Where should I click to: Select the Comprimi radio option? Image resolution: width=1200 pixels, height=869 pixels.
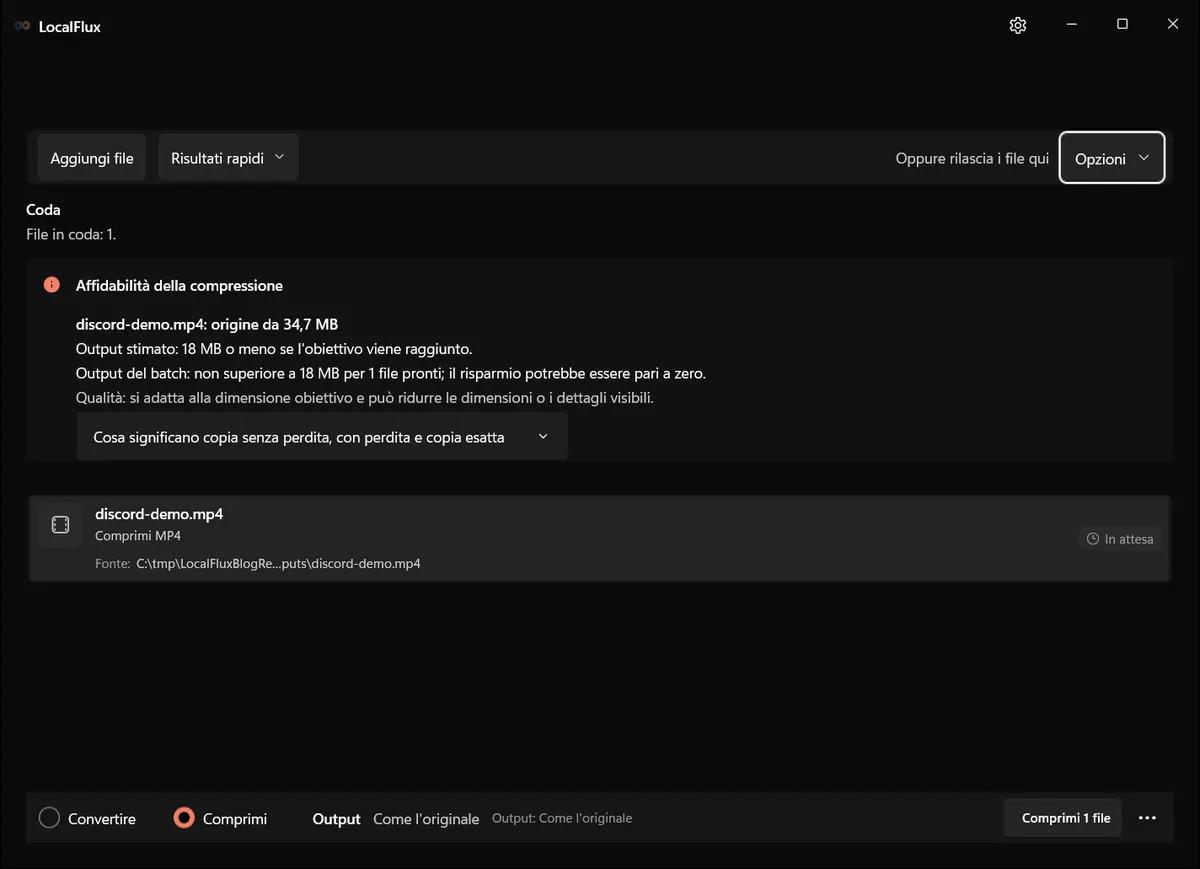[220, 818]
